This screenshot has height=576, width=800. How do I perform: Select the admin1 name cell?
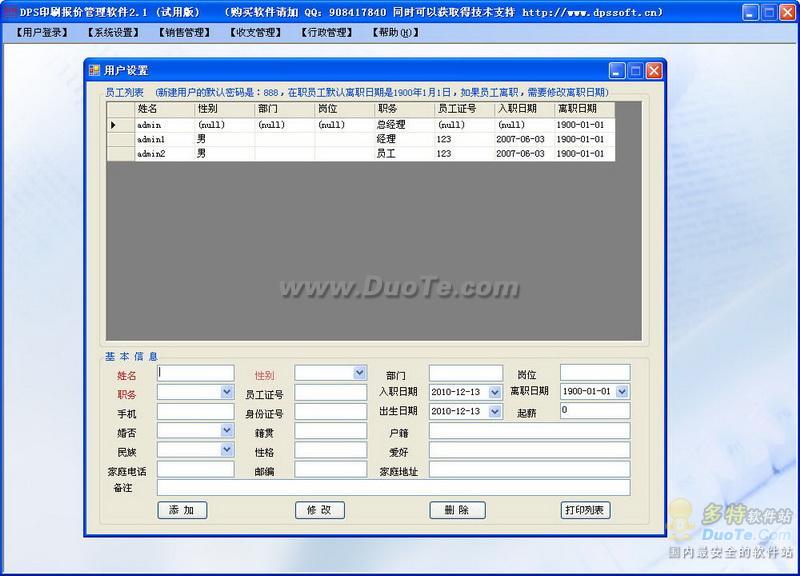coord(164,139)
